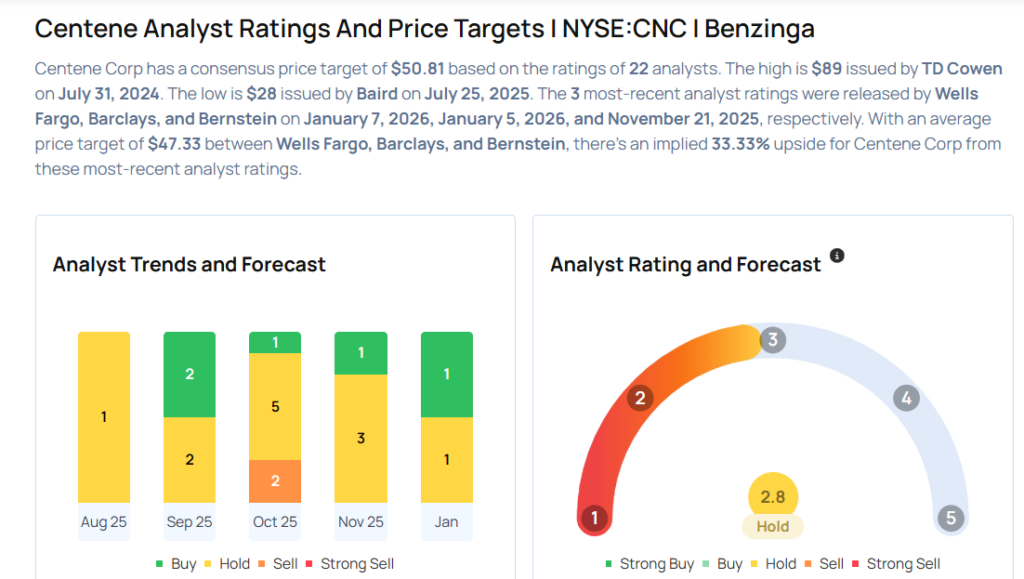Click gauge marker number 2
1024x579 pixels.
(639, 399)
